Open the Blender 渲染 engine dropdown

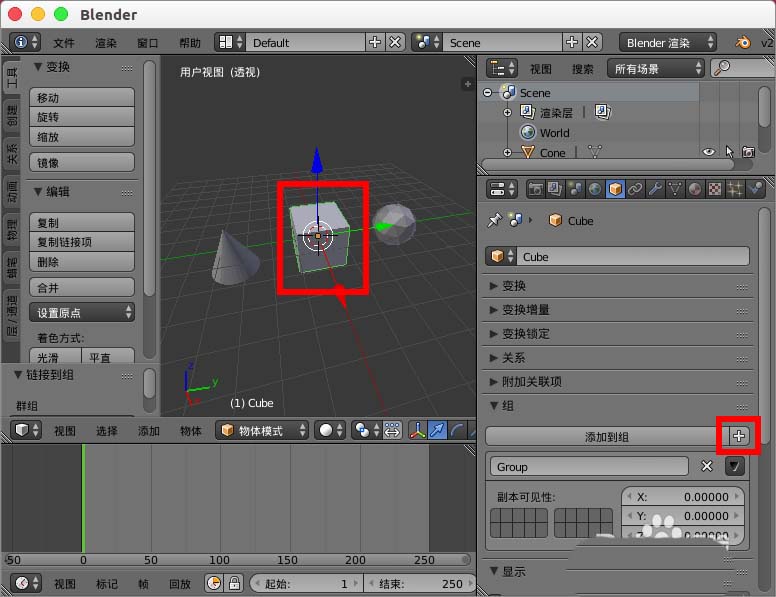668,43
